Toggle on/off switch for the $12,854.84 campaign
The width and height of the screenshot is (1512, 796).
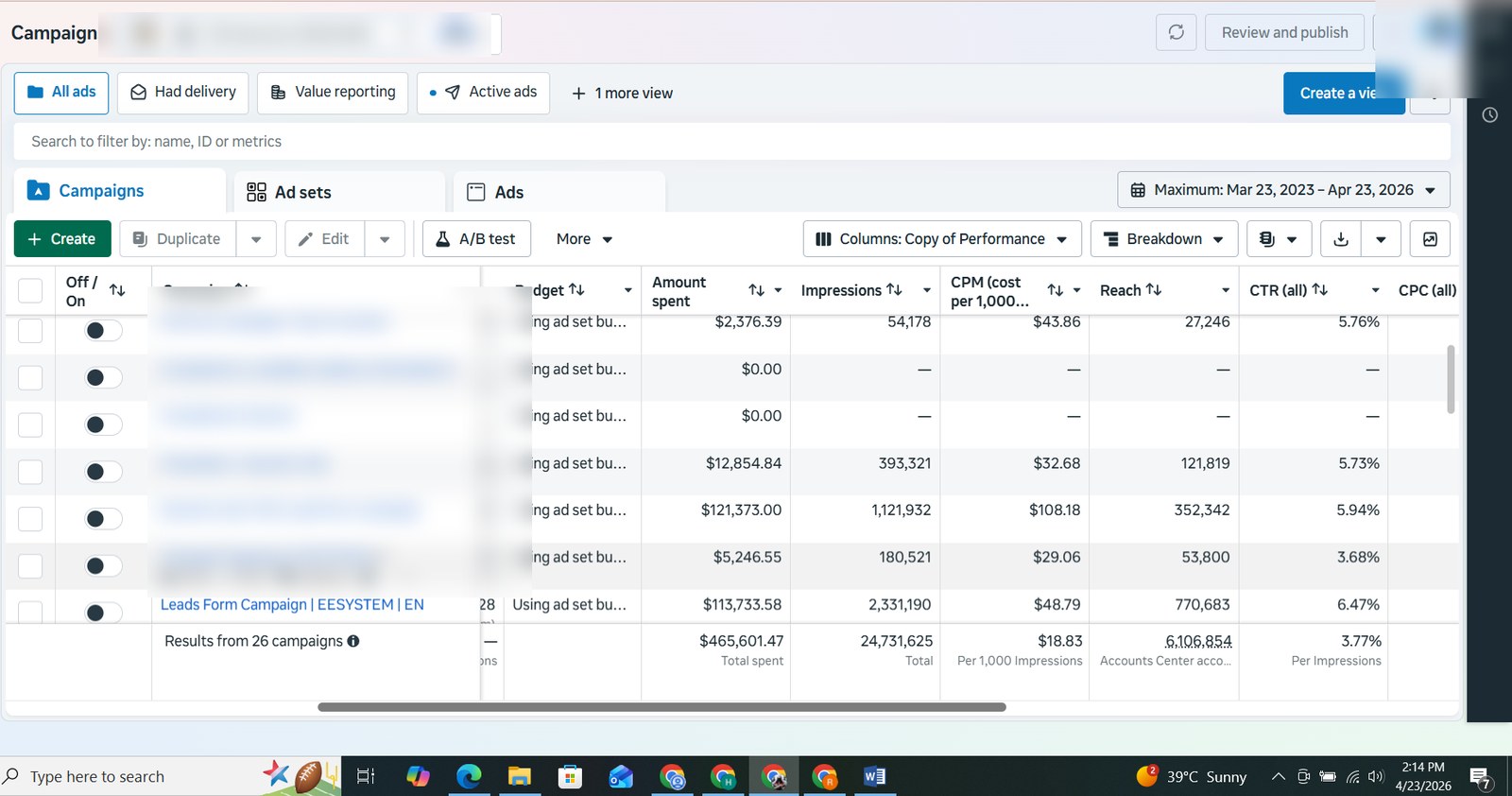tap(103, 472)
